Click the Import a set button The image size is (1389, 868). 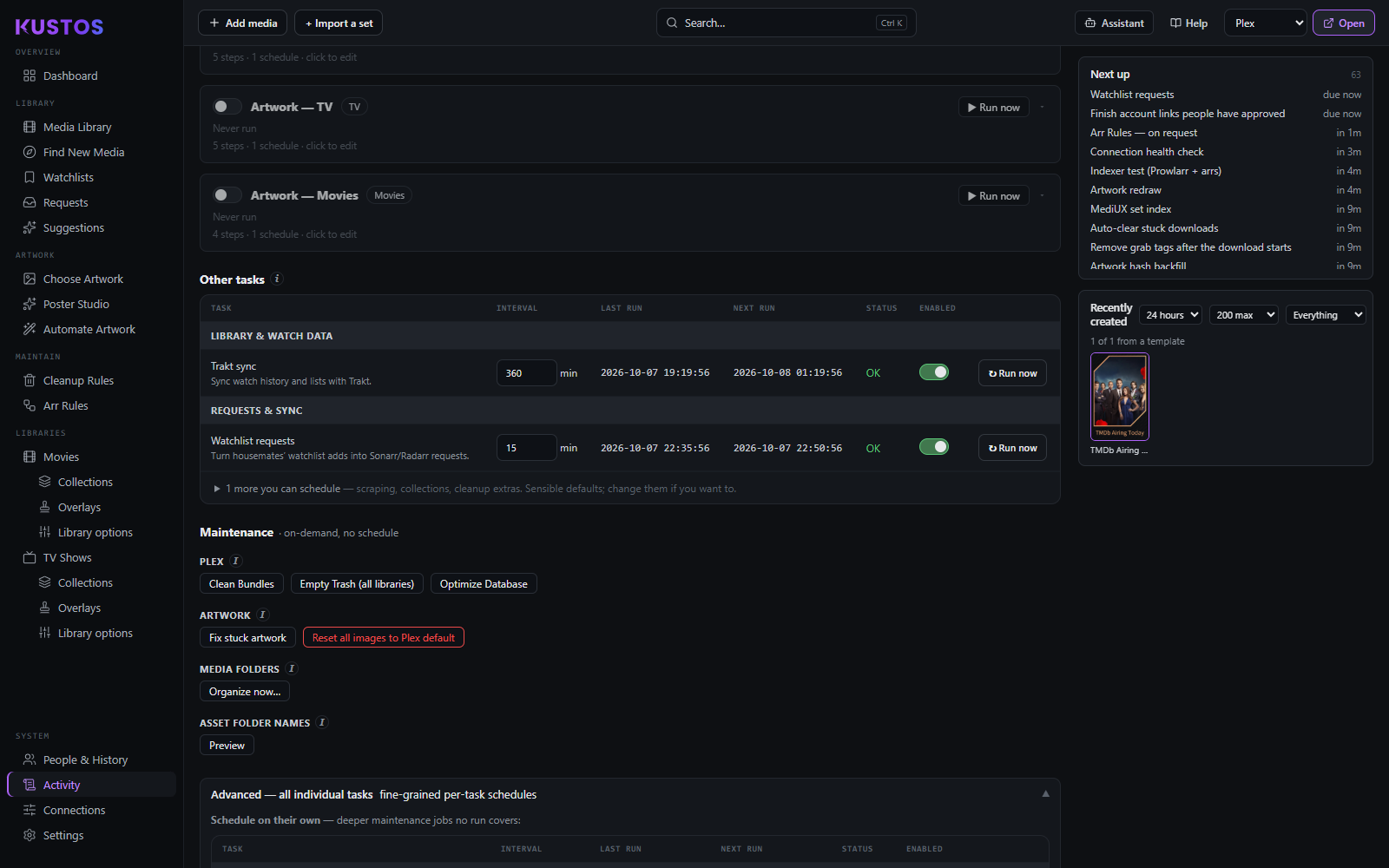(339, 23)
